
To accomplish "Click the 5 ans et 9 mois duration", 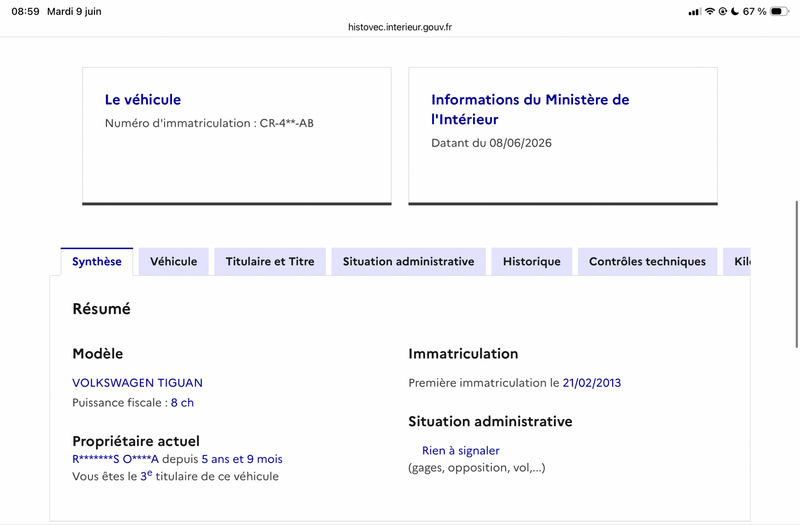I will pos(242,459).
